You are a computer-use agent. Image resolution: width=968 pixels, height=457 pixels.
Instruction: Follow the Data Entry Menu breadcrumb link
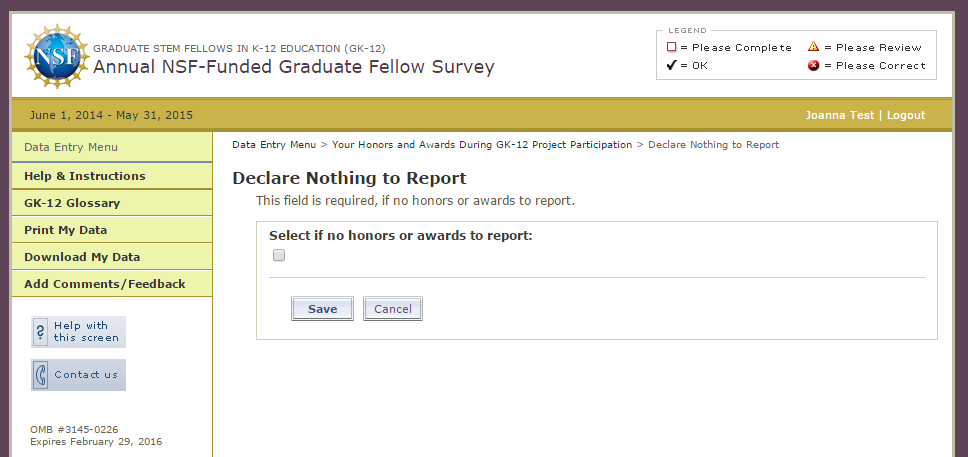click(274, 145)
